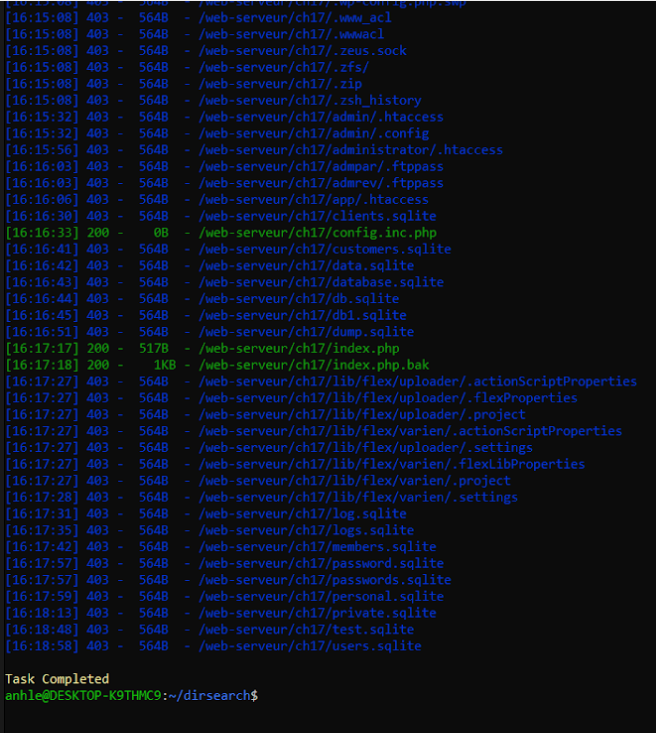The image size is (656, 733).
Task: Click the ~/dirsearch directory in prompt
Action: tap(209, 696)
